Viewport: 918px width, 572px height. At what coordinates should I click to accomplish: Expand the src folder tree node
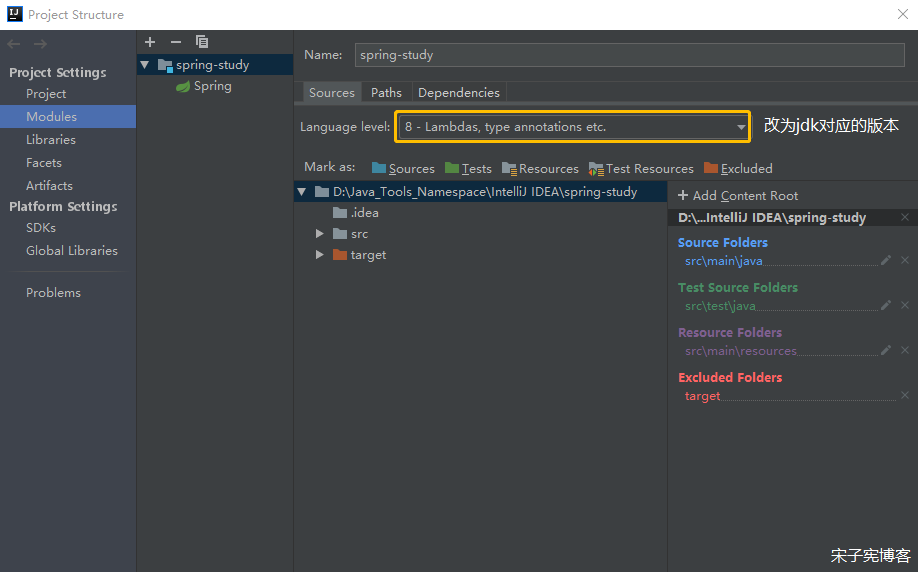(320, 234)
